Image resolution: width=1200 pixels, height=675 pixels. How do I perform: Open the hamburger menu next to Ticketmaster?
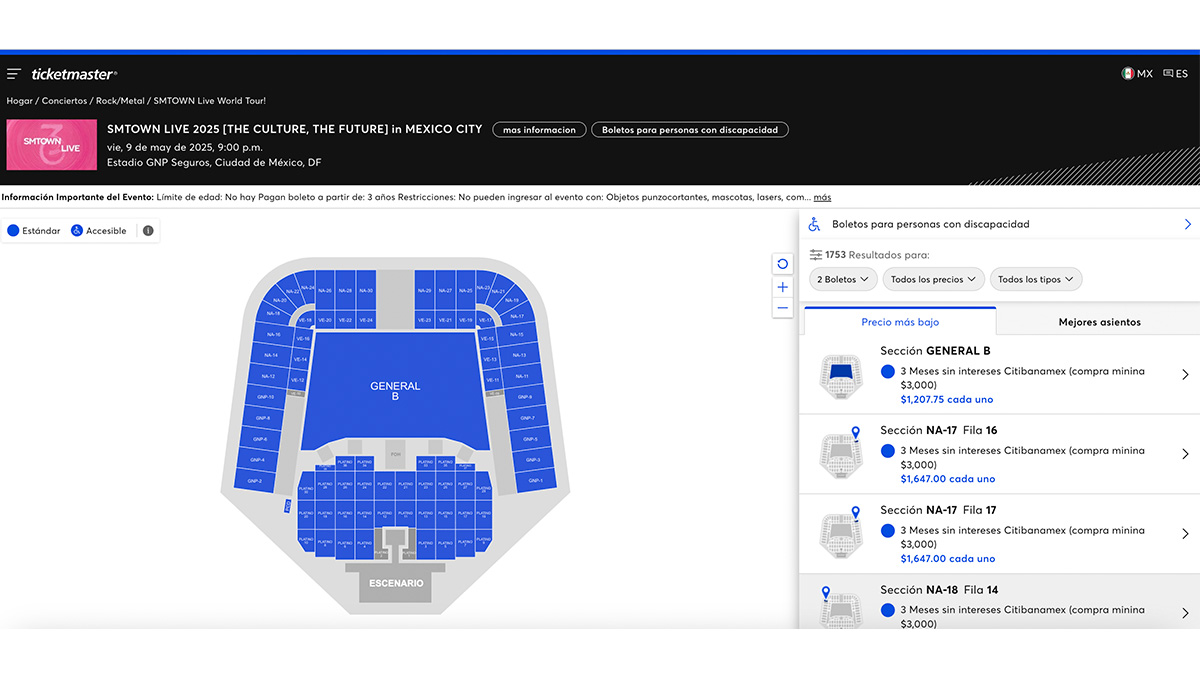14,74
